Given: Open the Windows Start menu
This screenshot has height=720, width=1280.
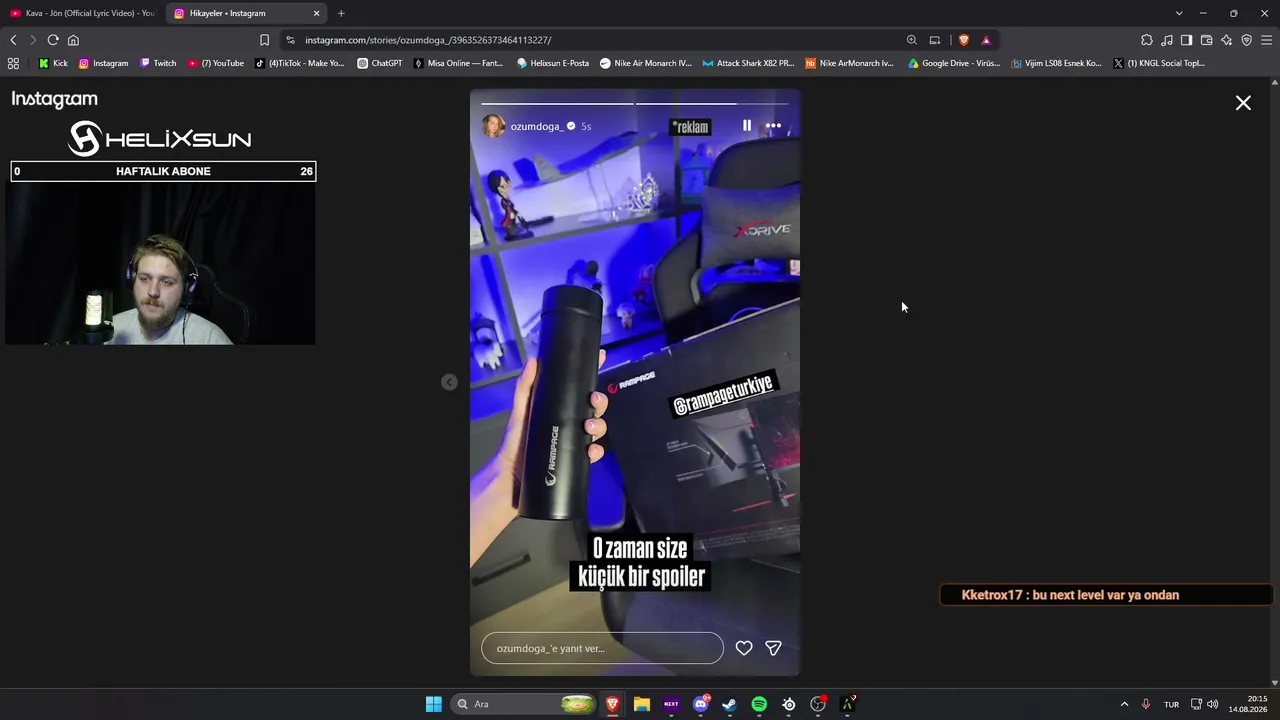Looking at the screenshot, I should pyautogui.click(x=433, y=704).
